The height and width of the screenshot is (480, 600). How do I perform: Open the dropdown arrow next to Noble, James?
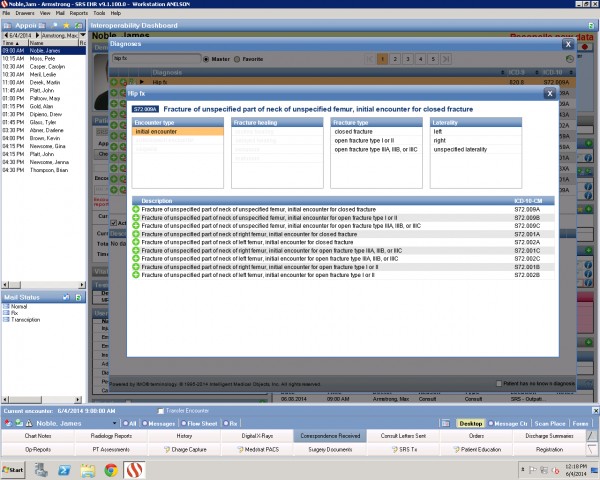114,423
